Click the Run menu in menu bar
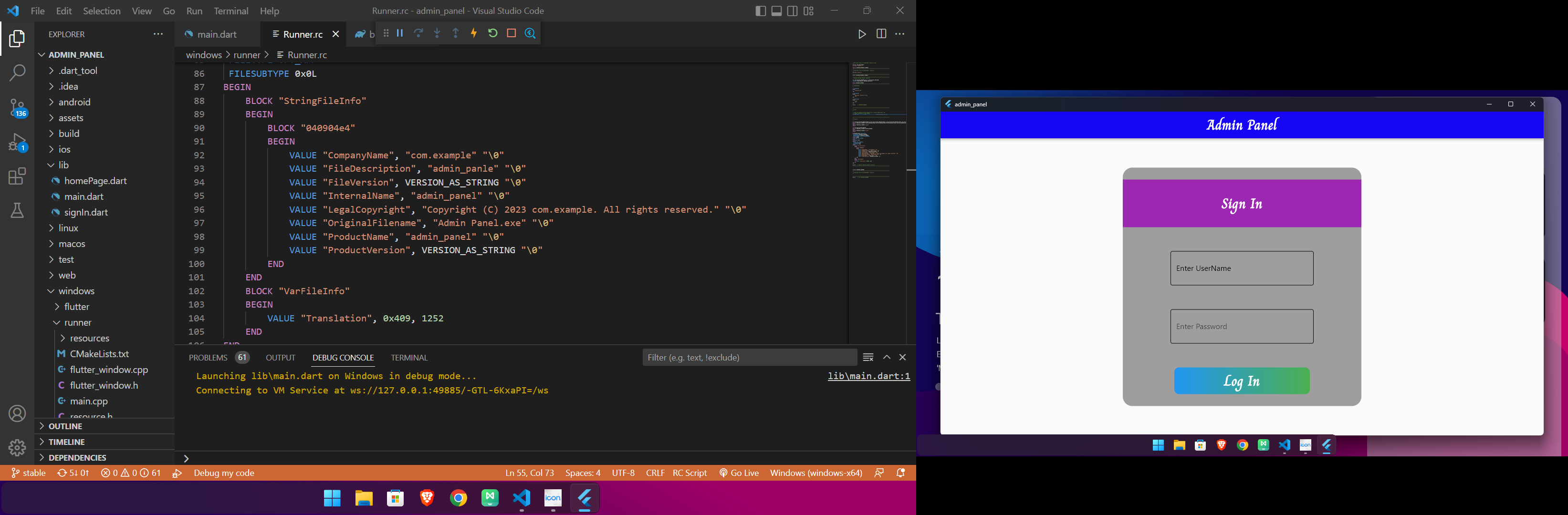 tap(194, 10)
